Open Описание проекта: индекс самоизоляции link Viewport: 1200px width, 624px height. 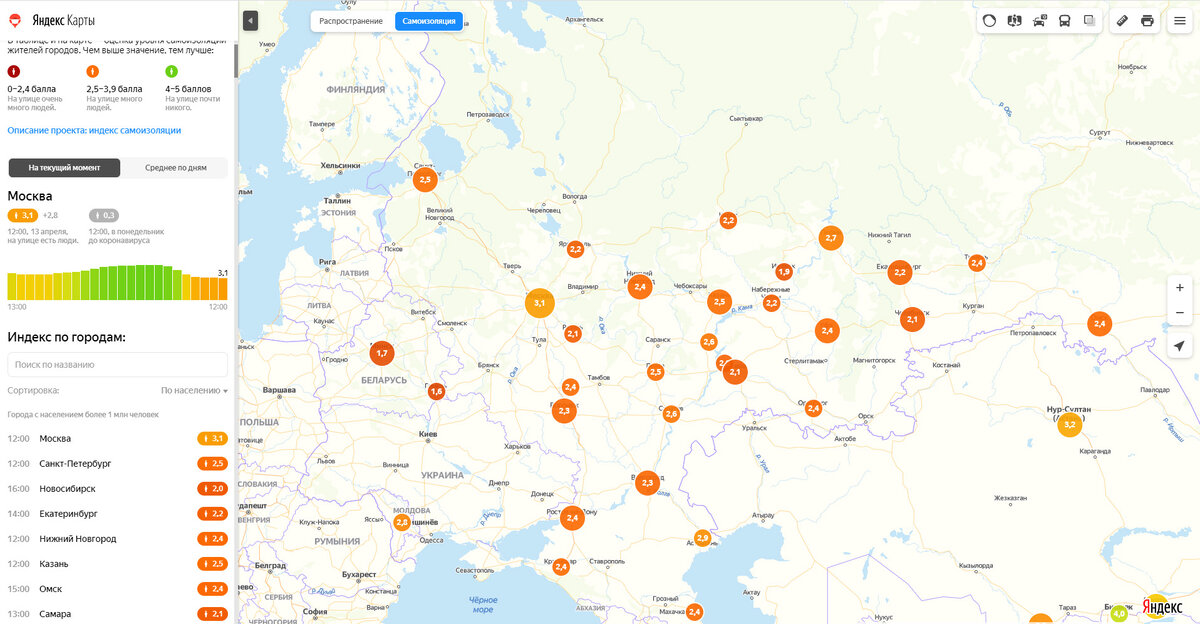point(94,130)
